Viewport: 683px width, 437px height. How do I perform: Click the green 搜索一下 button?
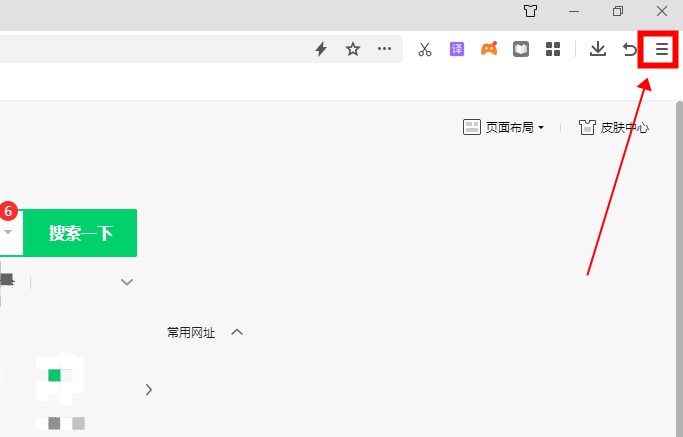(80, 233)
